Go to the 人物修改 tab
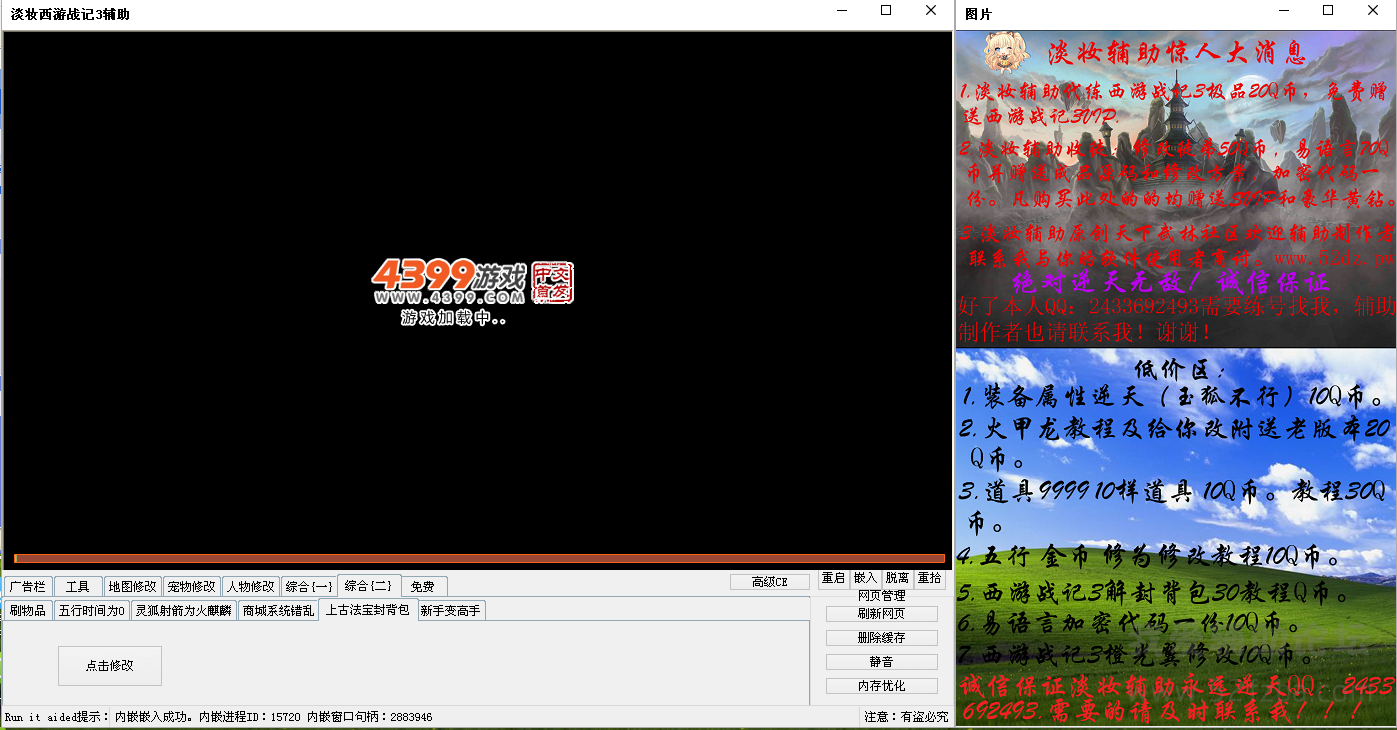This screenshot has height=730, width=1397. (250, 586)
